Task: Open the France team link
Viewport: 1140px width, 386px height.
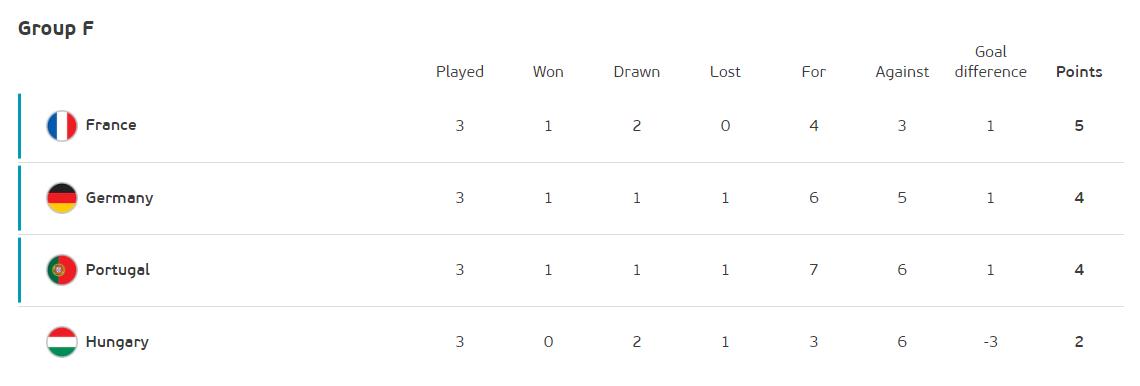Action: (x=111, y=125)
